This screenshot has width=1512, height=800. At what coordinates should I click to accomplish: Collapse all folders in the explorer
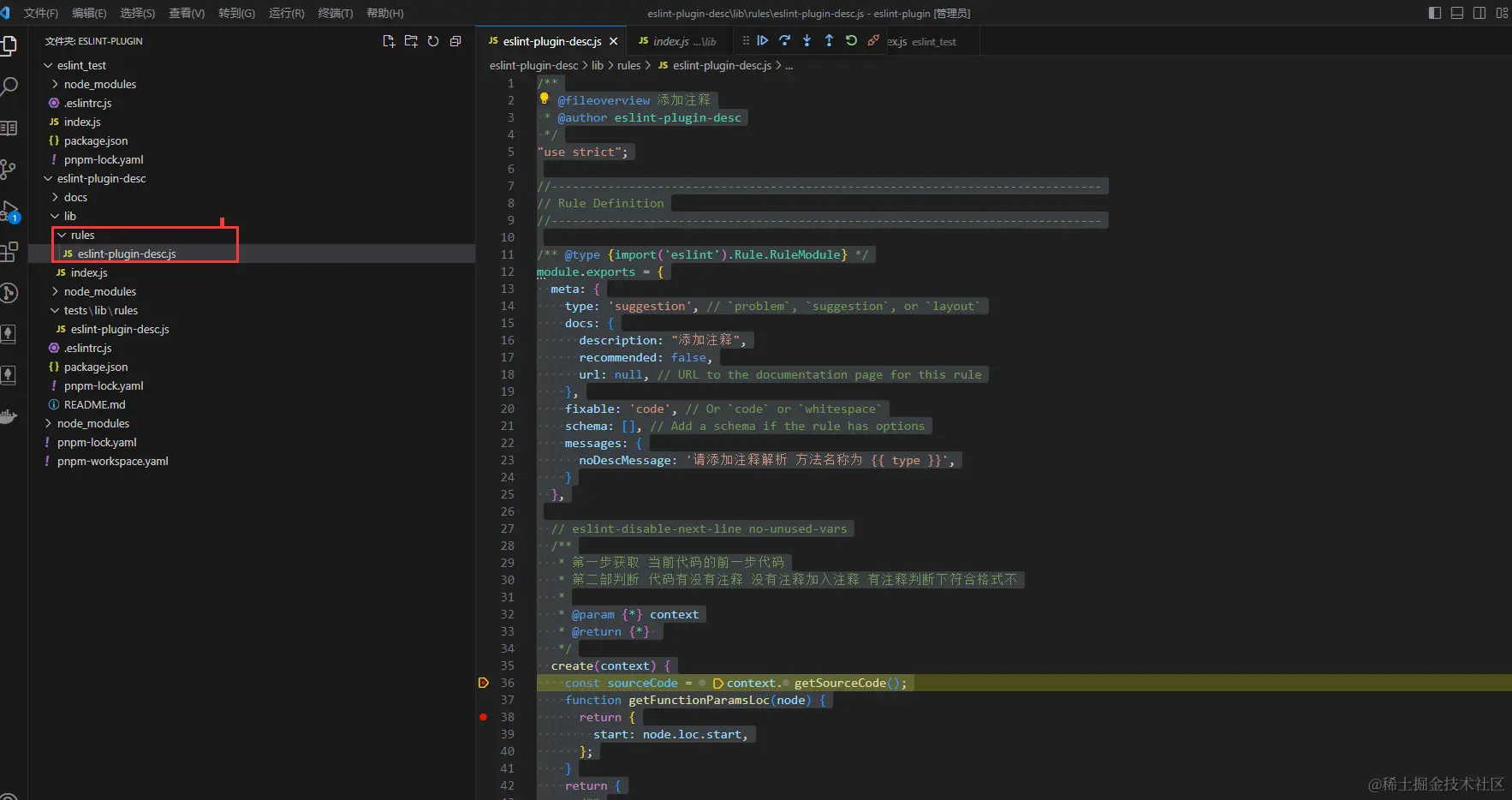pyautogui.click(x=455, y=41)
